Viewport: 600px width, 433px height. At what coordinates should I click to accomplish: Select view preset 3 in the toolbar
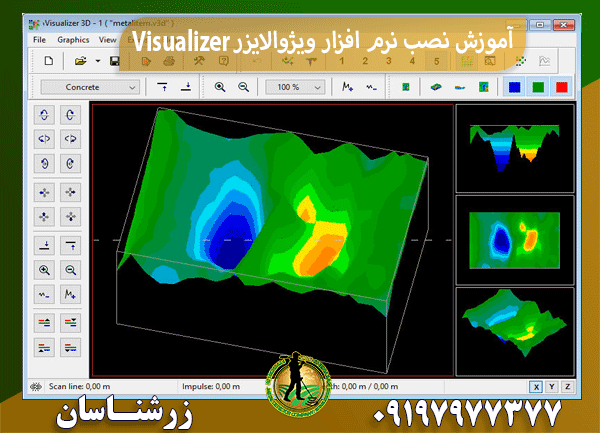coord(388,61)
